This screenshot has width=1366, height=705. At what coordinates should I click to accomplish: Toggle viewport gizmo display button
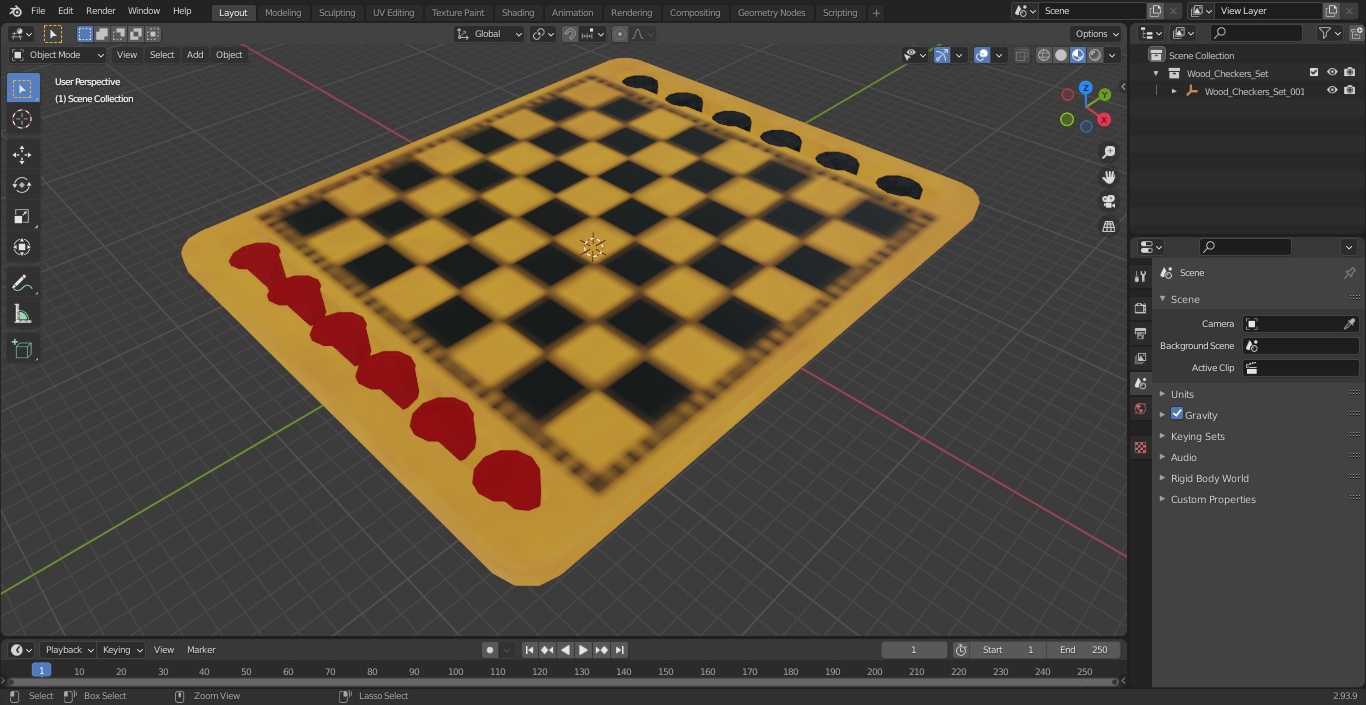[x=942, y=55]
